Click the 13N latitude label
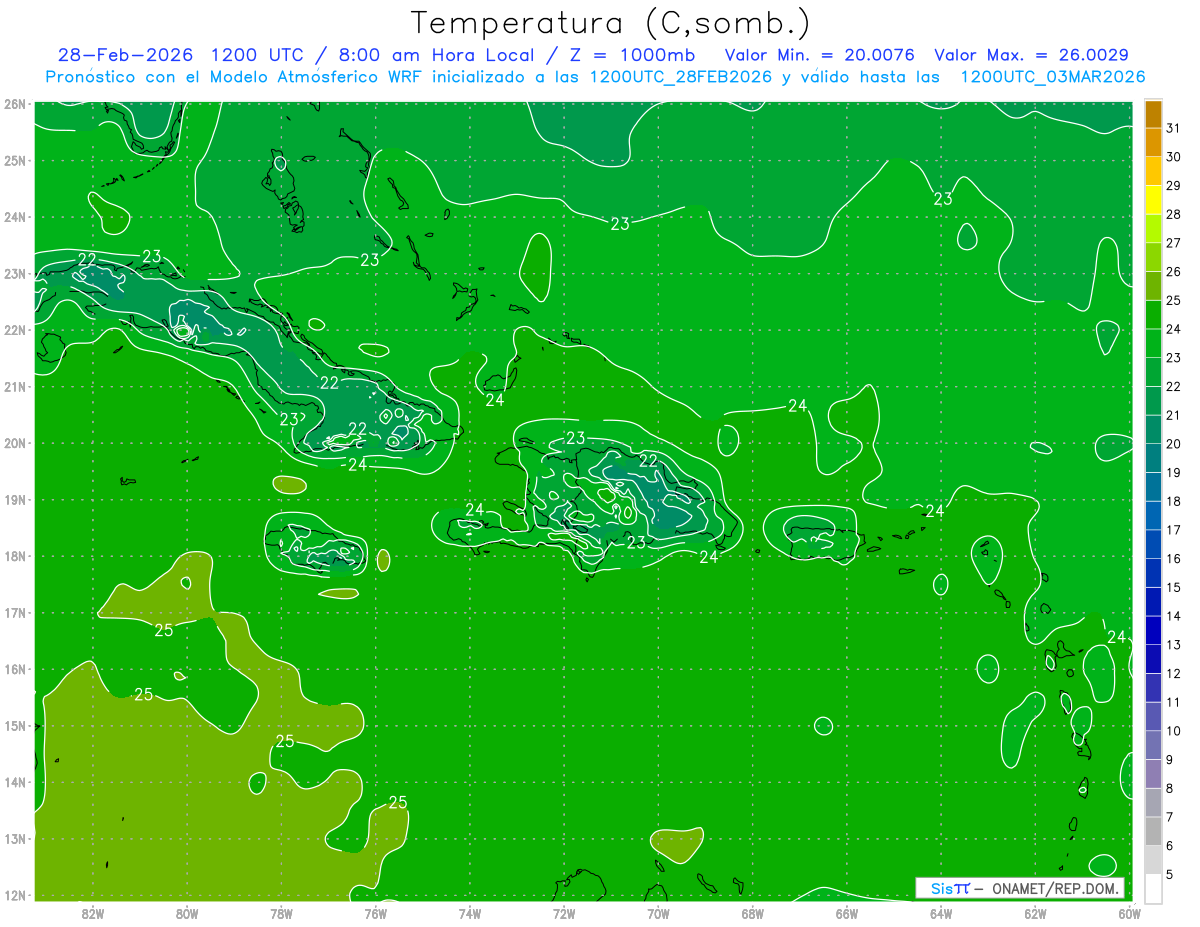Screen dimensions: 1200x927 pyautogui.click(x=14, y=838)
